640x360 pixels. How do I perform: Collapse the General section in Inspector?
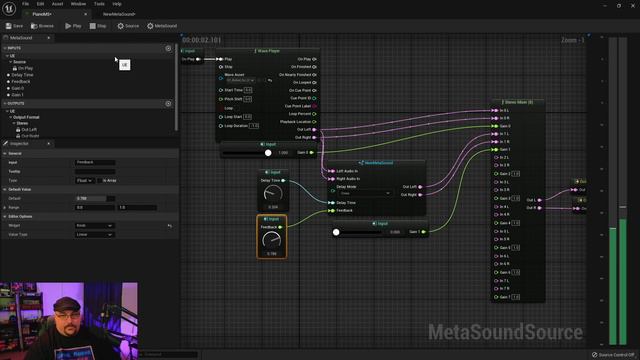pyautogui.click(x=5, y=153)
